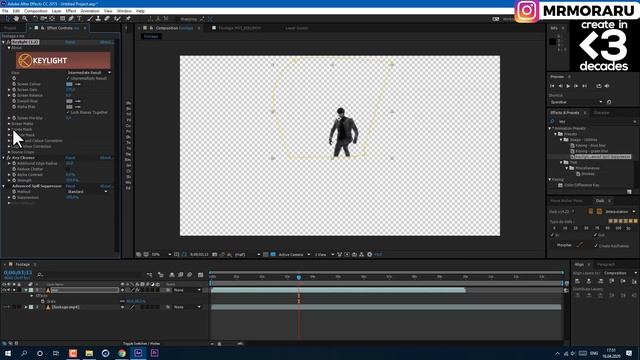Open Spill Suppressor Method dropdown Standard
The width and height of the screenshot is (640, 360).
(x=87, y=192)
